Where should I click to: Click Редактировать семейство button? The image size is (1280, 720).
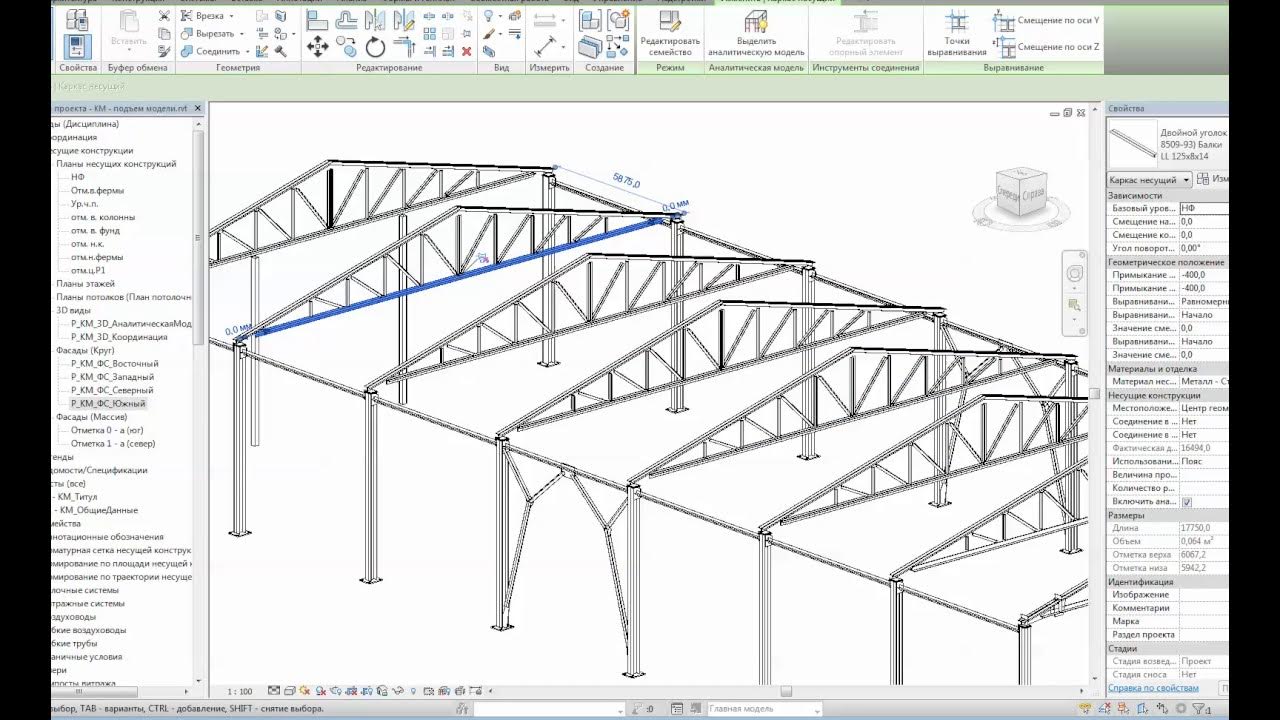(670, 34)
